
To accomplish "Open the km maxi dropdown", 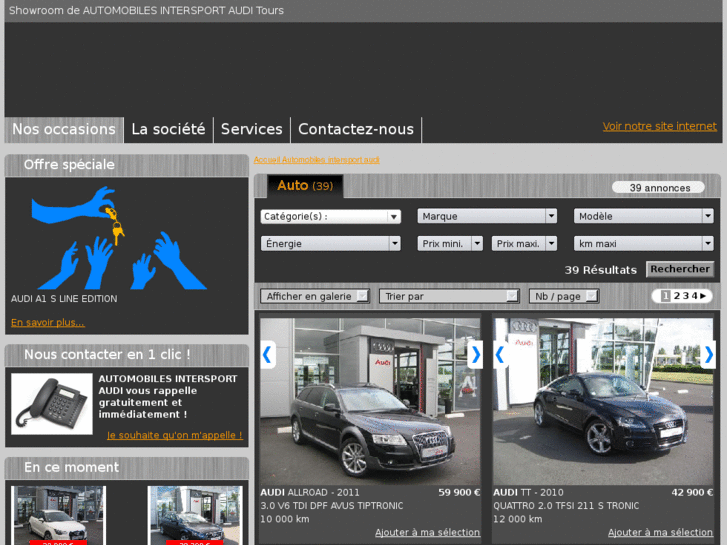I will click(644, 244).
